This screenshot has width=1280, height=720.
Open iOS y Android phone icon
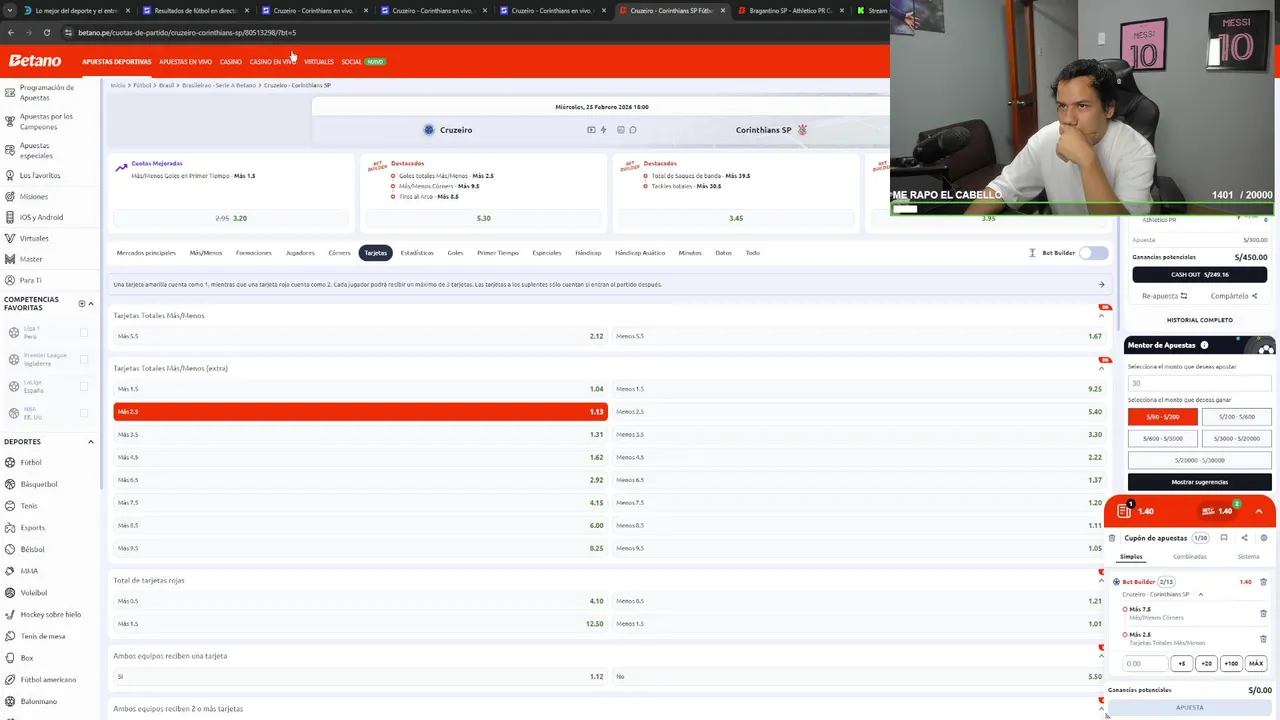9,218
